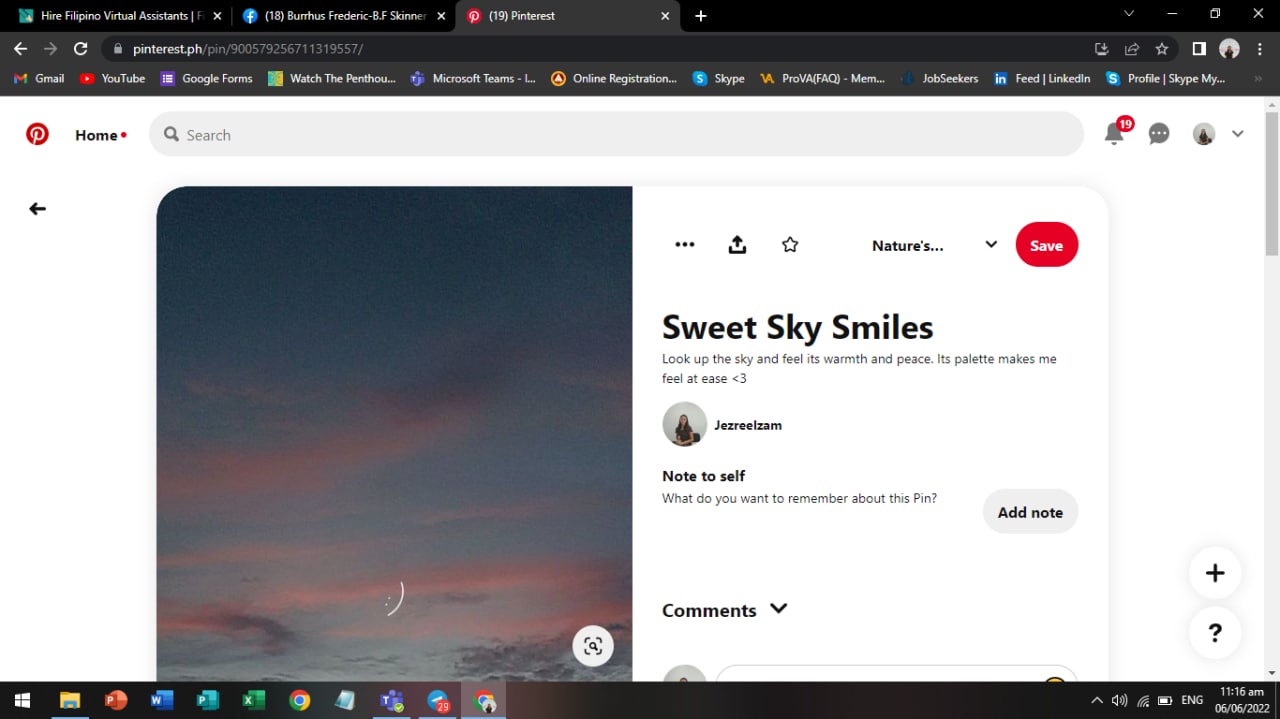
Task: Show hidden system tray icons
Action: click(1097, 700)
